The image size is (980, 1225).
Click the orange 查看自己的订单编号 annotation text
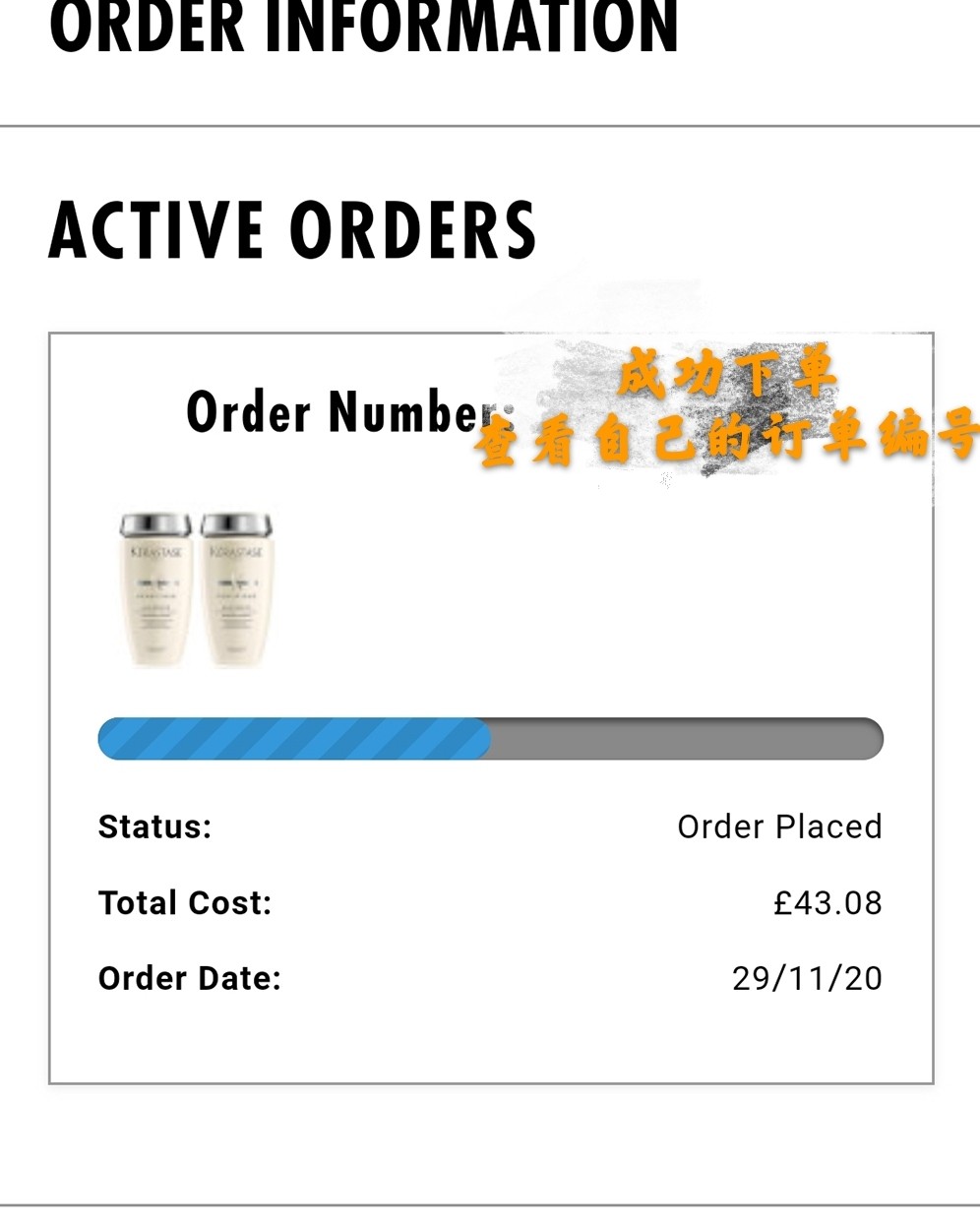[x=726, y=437]
